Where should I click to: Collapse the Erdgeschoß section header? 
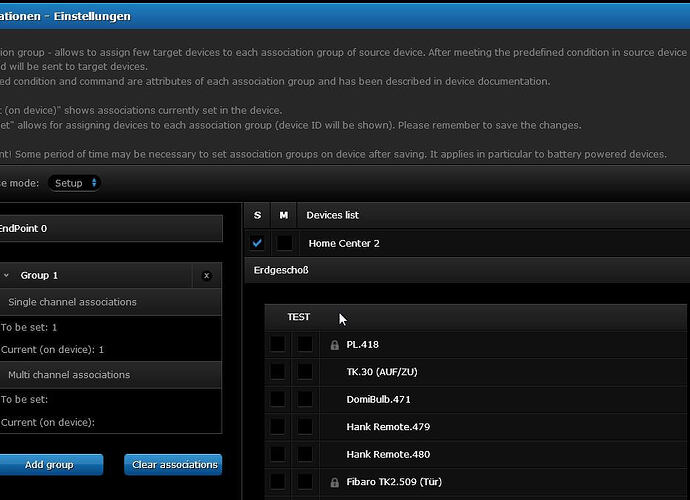(x=466, y=270)
